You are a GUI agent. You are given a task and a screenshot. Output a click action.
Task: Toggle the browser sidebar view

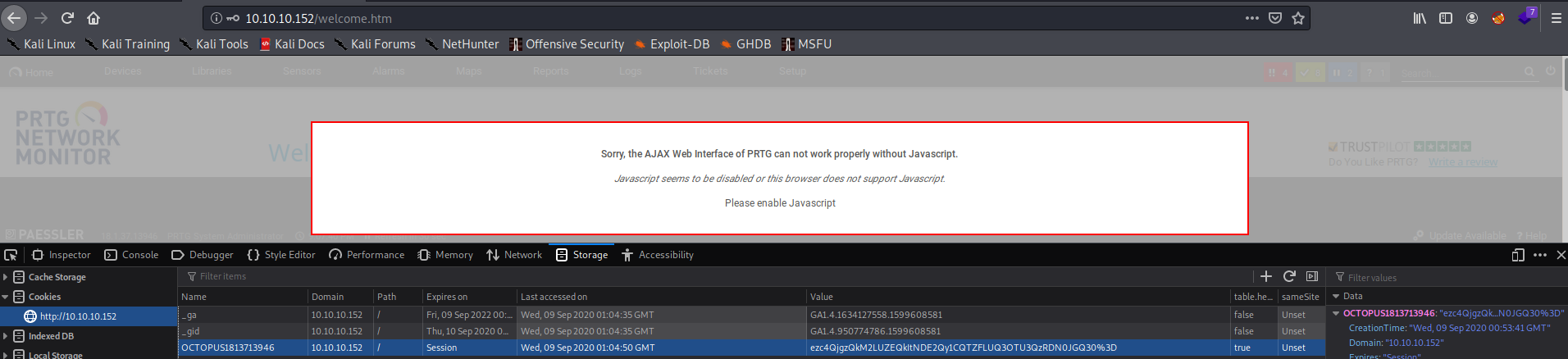(x=1446, y=18)
